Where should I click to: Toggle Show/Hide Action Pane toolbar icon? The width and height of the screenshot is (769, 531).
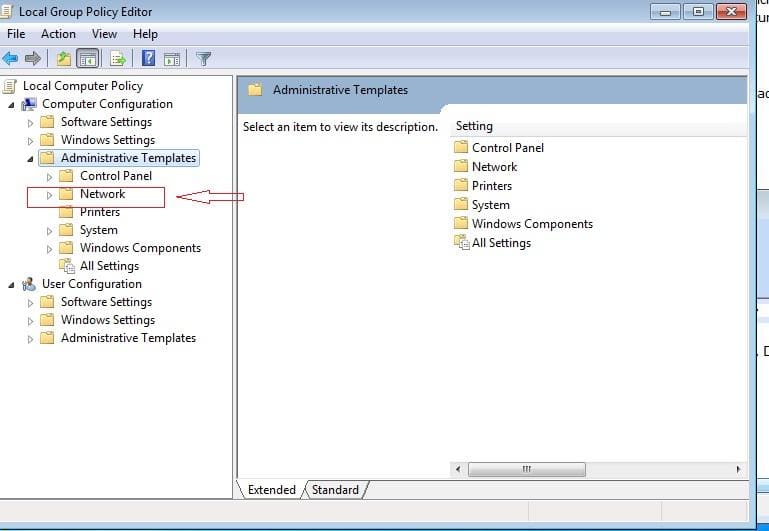pyautogui.click(x=172, y=59)
